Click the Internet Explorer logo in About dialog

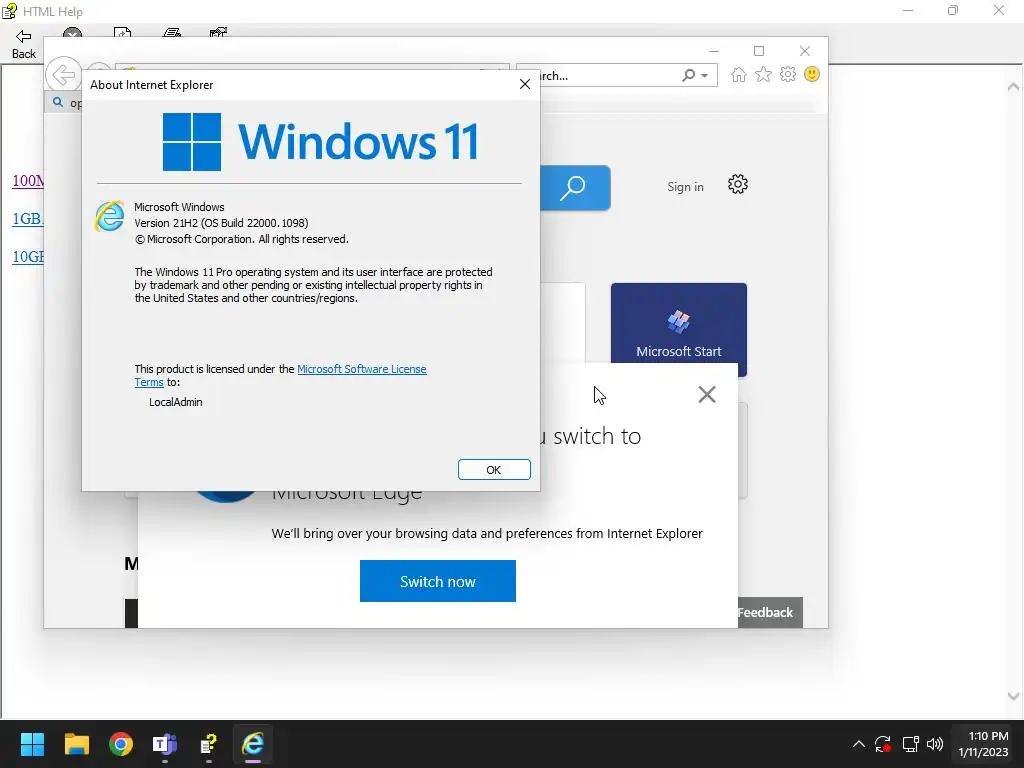coord(110,216)
